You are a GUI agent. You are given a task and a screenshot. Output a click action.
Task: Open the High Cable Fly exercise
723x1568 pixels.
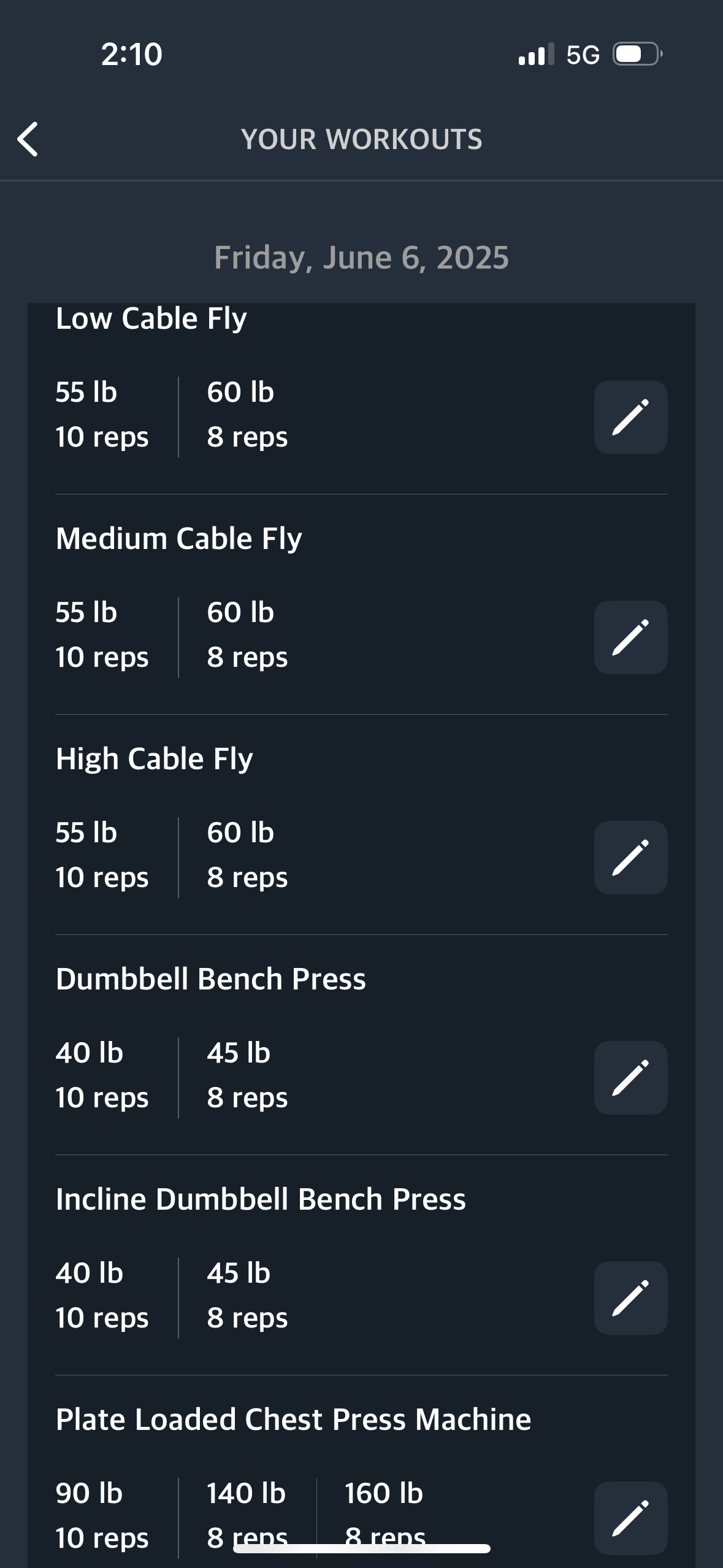coord(154,759)
